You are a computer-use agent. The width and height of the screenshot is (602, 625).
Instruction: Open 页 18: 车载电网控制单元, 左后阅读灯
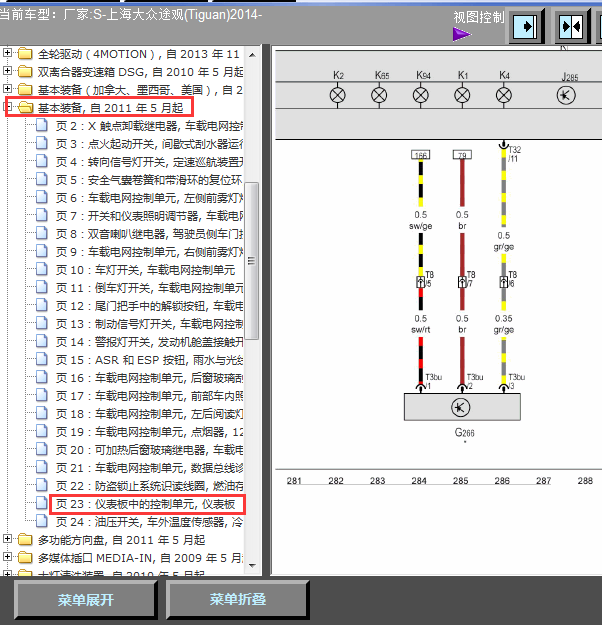tap(150, 414)
